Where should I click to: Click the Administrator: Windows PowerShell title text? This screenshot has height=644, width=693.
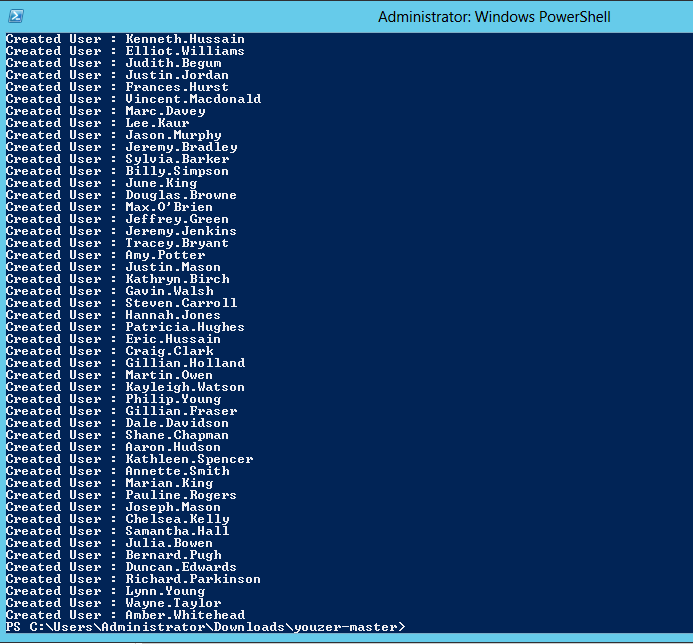point(494,17)
